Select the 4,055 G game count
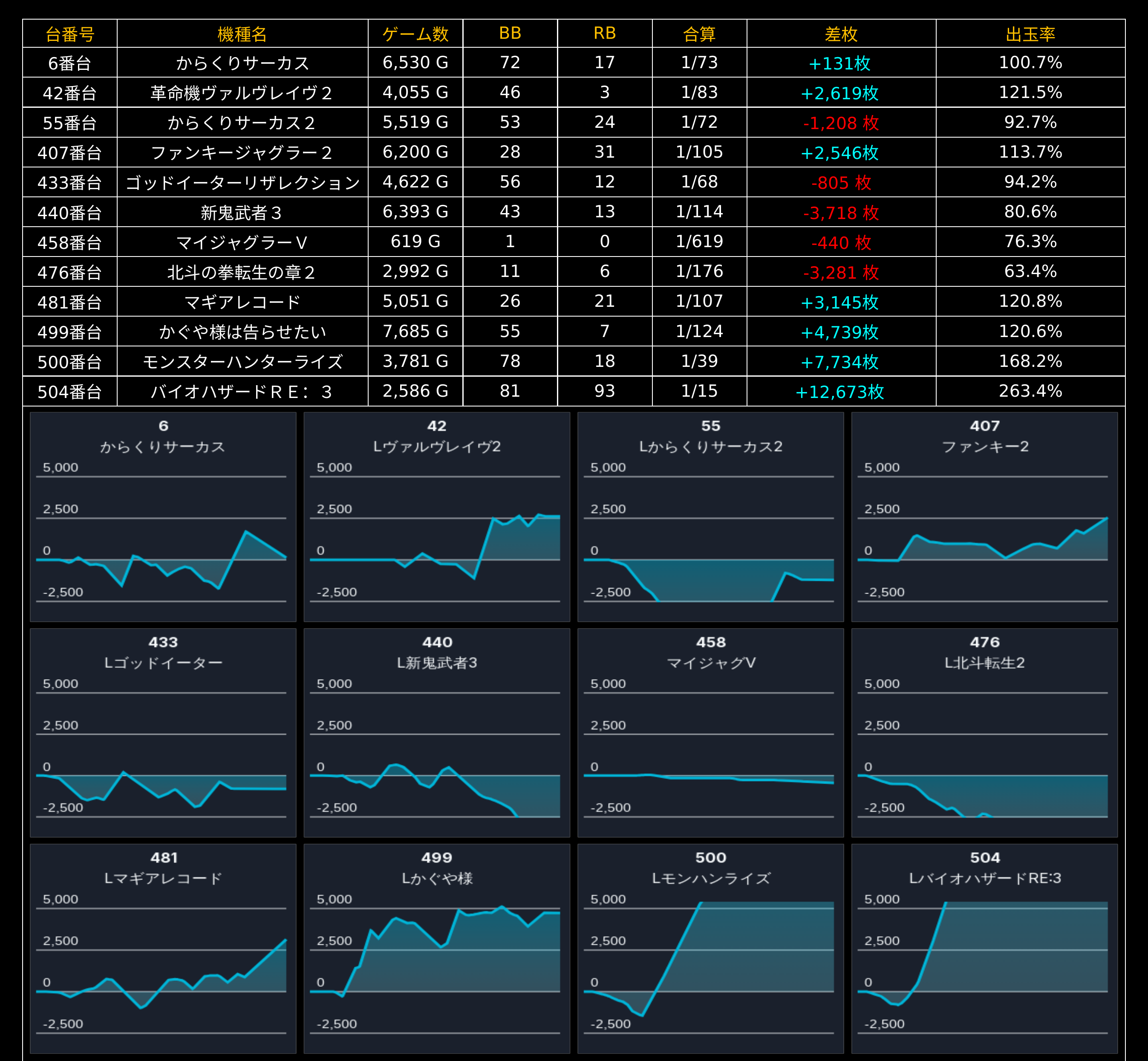 tap(415, 92)
